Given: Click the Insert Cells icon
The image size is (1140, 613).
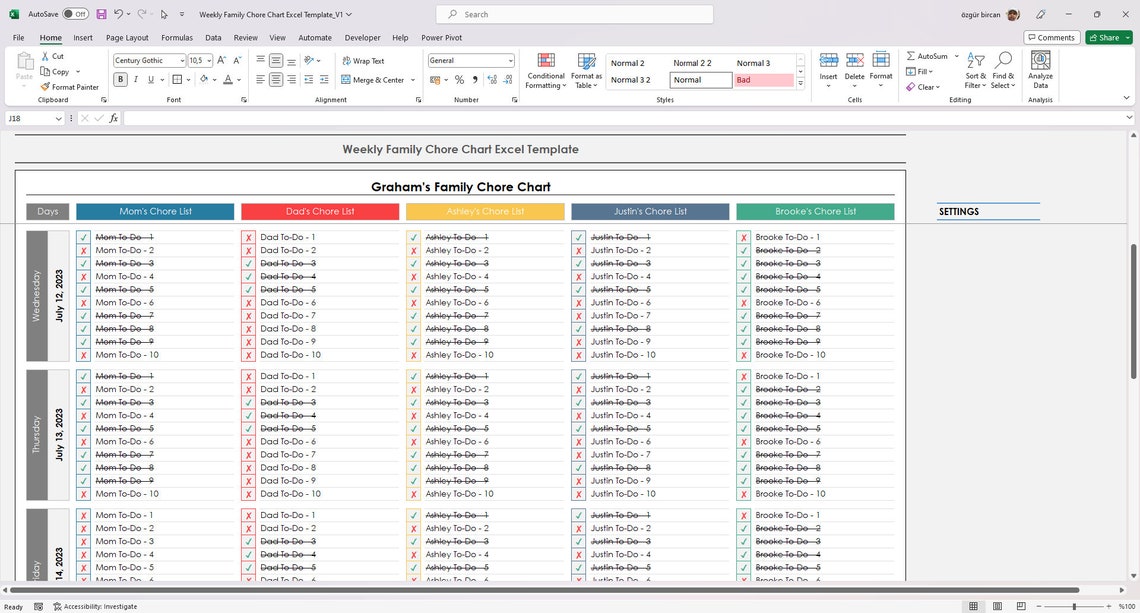Looking at the screenshot, I should coord(828,68).
